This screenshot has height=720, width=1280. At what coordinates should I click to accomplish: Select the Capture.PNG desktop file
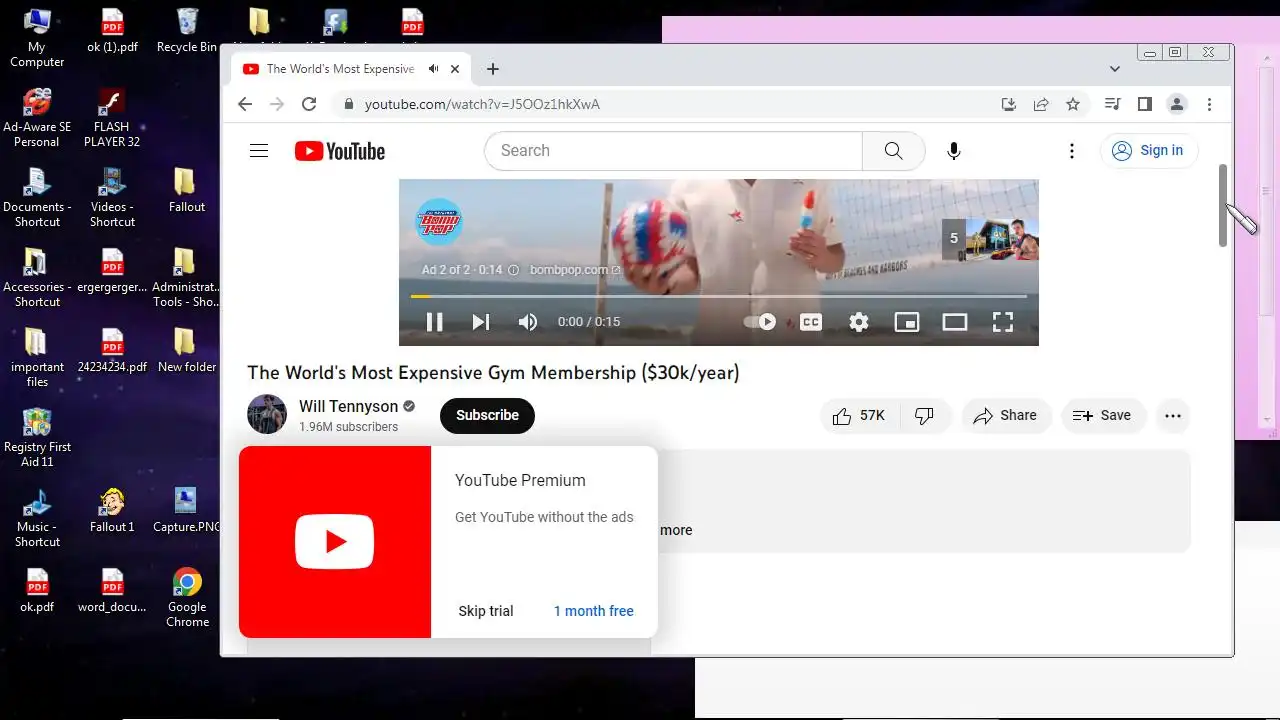click(x=187, y=510)
